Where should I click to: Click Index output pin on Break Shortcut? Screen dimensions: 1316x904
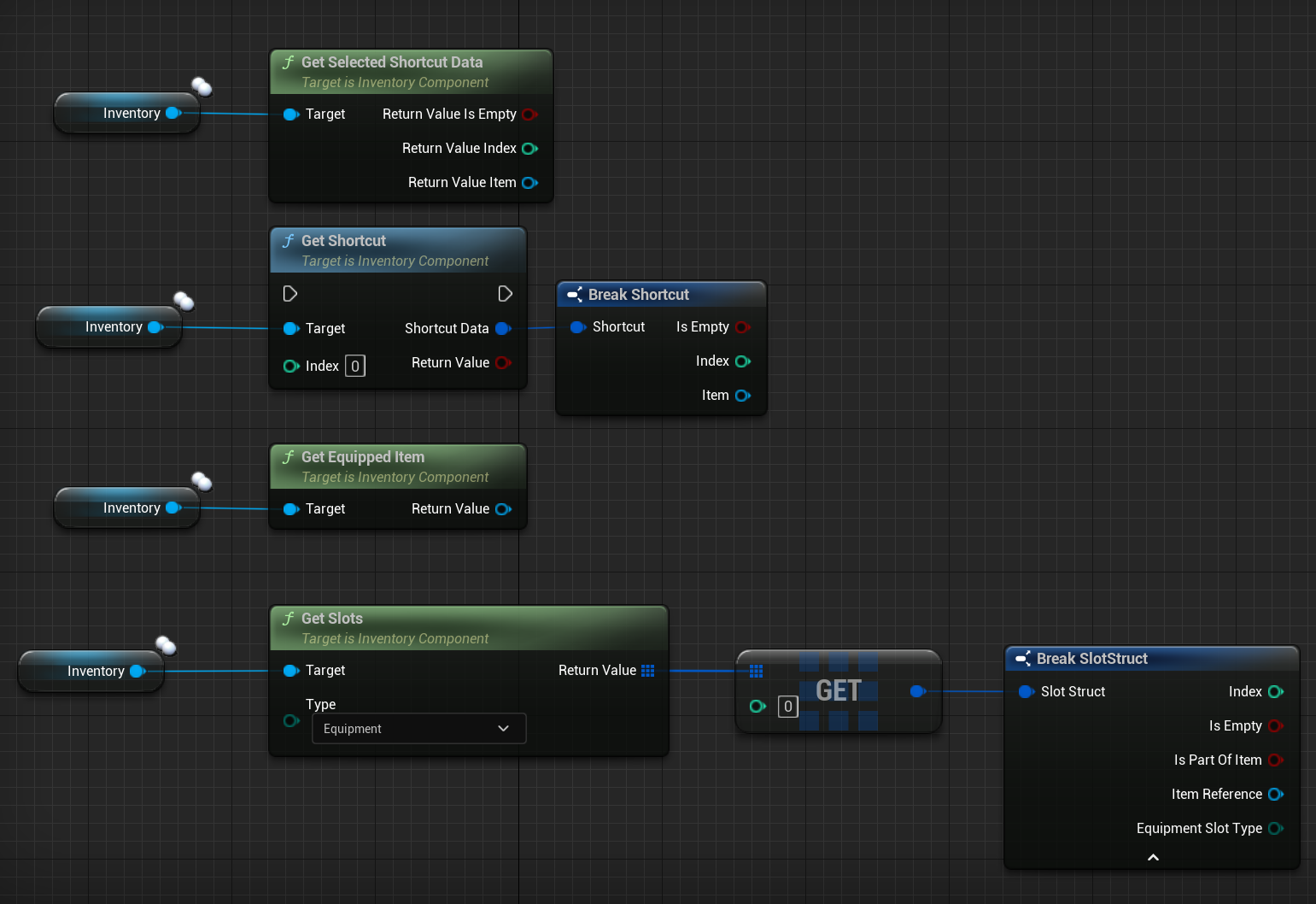click(x=743, y=361)
